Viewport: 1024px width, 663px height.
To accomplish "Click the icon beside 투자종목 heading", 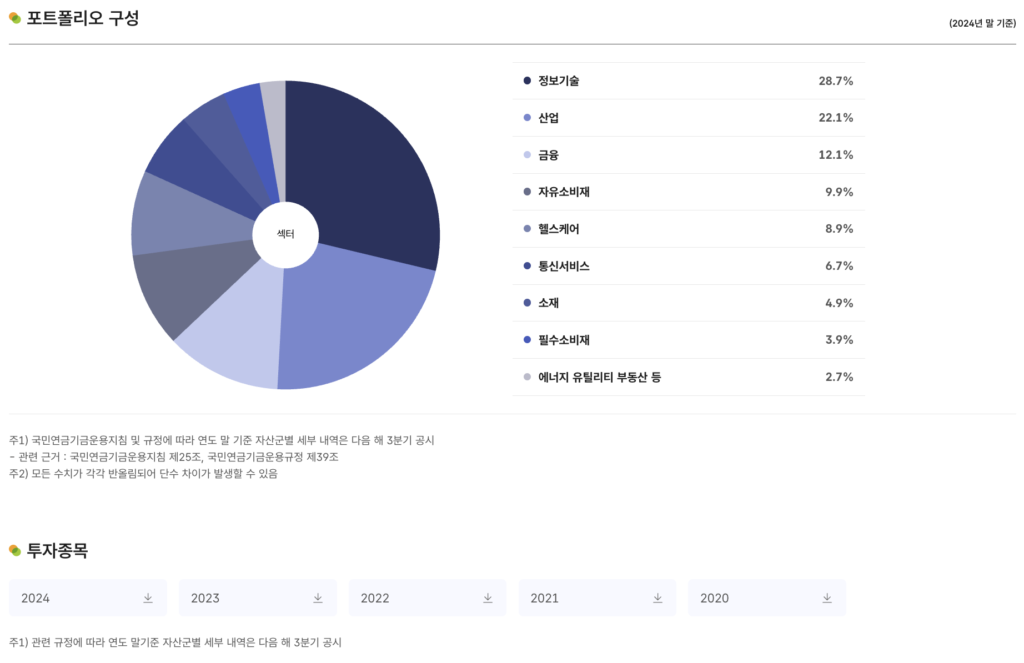I will [x=15, y=550].
